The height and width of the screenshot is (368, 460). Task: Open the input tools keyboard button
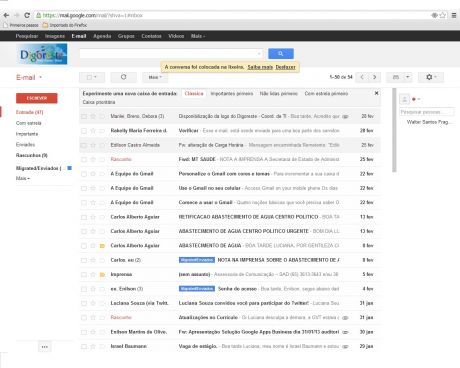pos(396,77)
